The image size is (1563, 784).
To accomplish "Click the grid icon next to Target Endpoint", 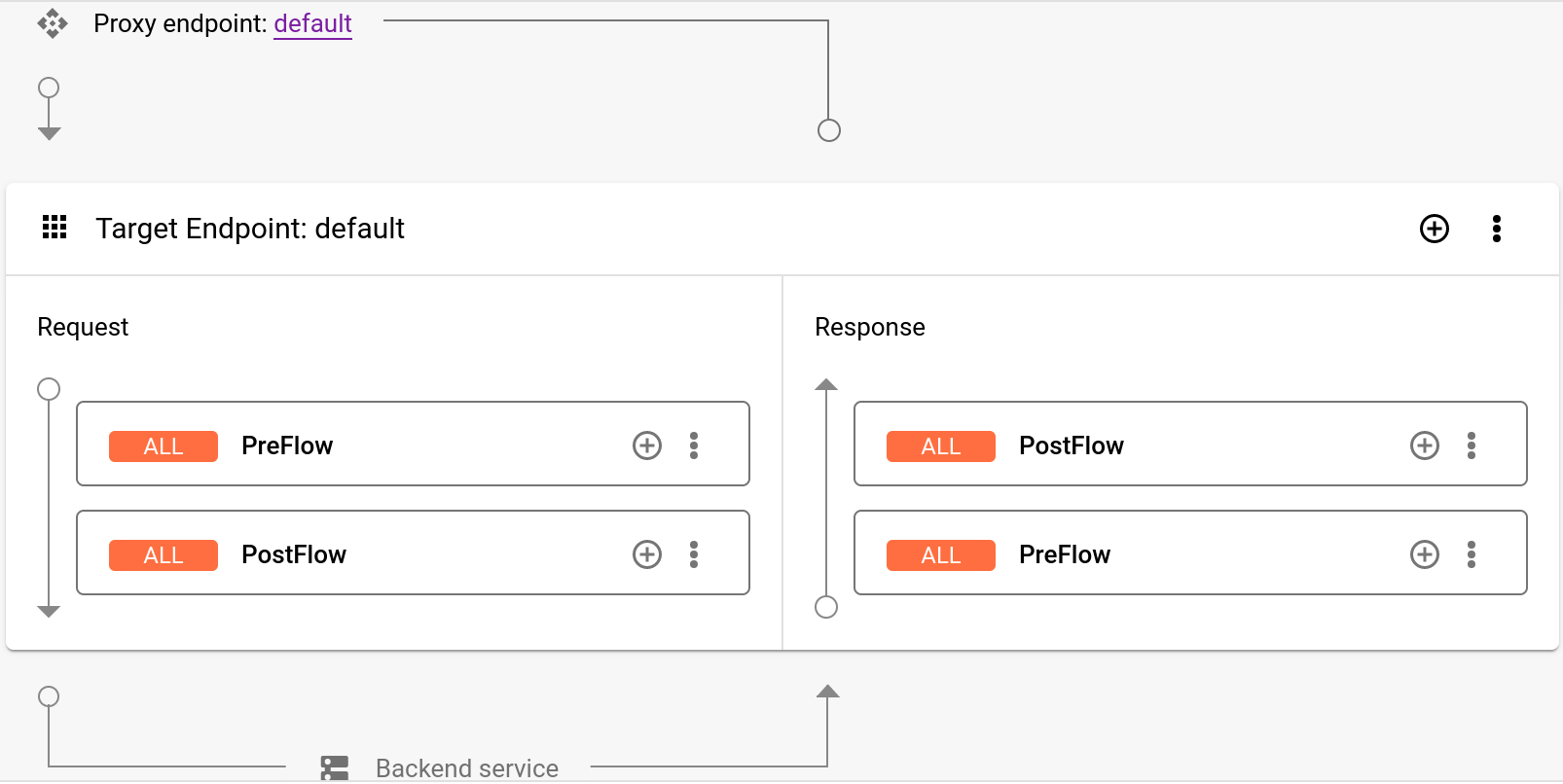I will pyautogui.click(x=55, y=228).
